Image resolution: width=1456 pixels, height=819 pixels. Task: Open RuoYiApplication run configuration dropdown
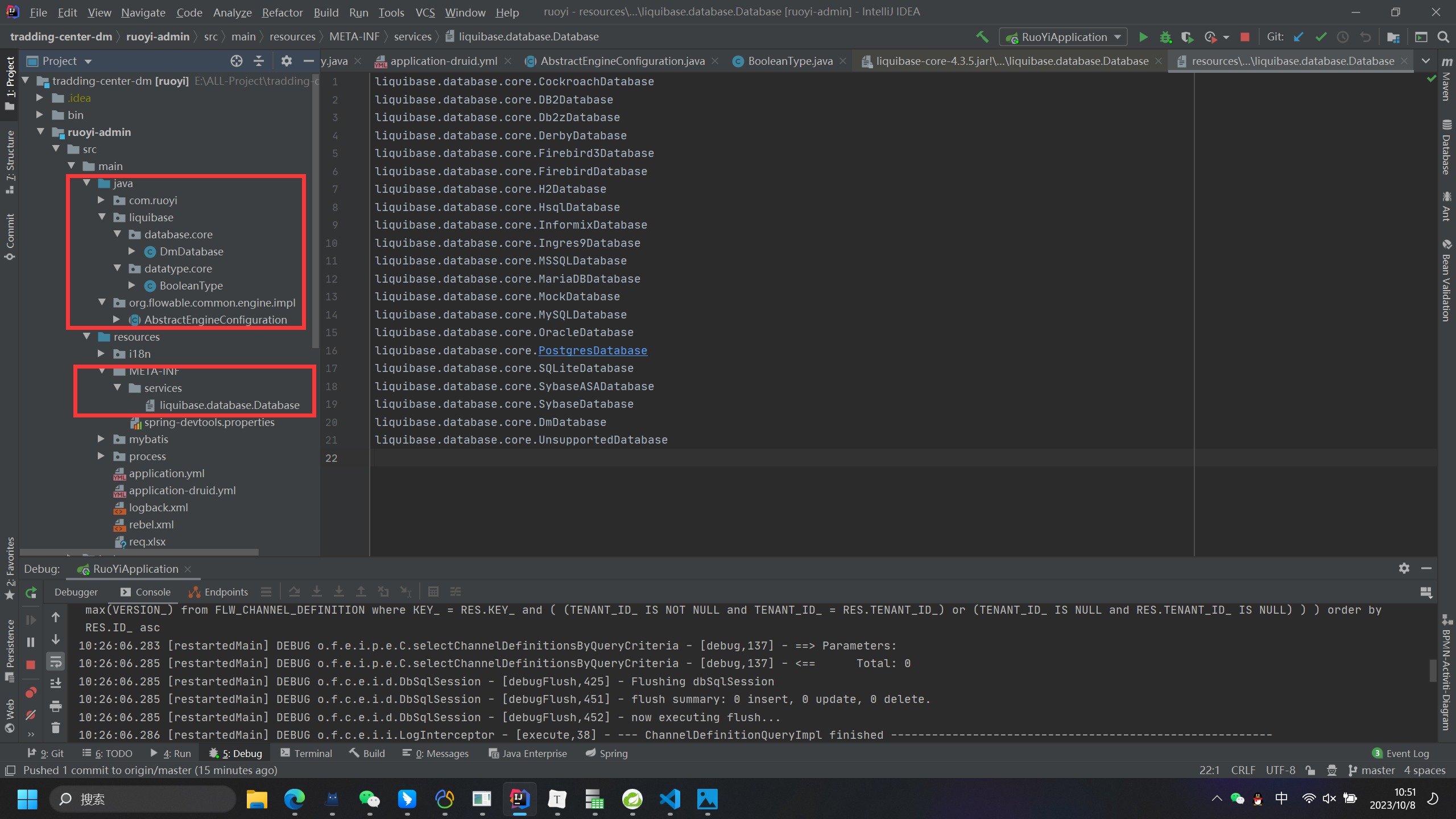click(1063, 37)
